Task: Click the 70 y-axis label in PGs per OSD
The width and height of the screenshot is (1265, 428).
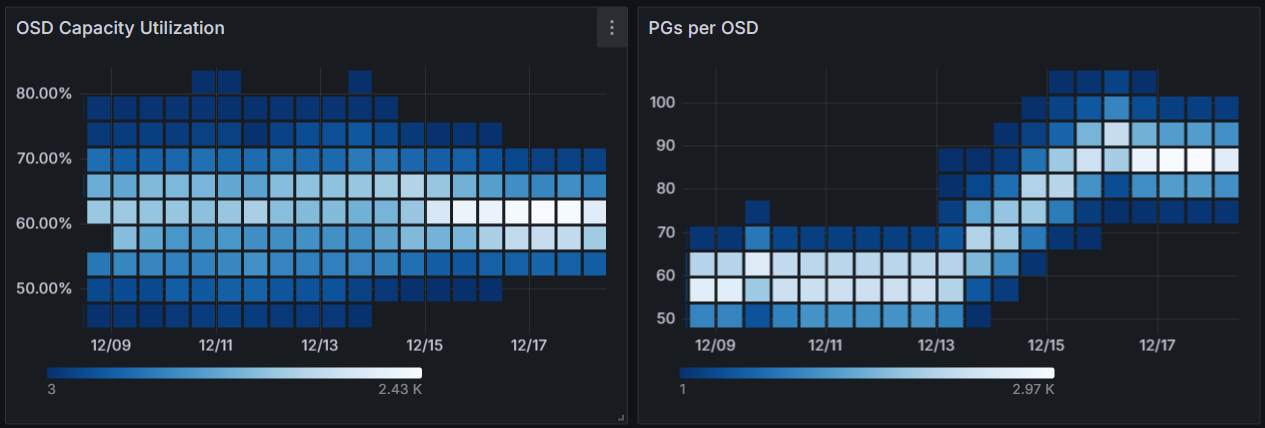Action: 667,232
